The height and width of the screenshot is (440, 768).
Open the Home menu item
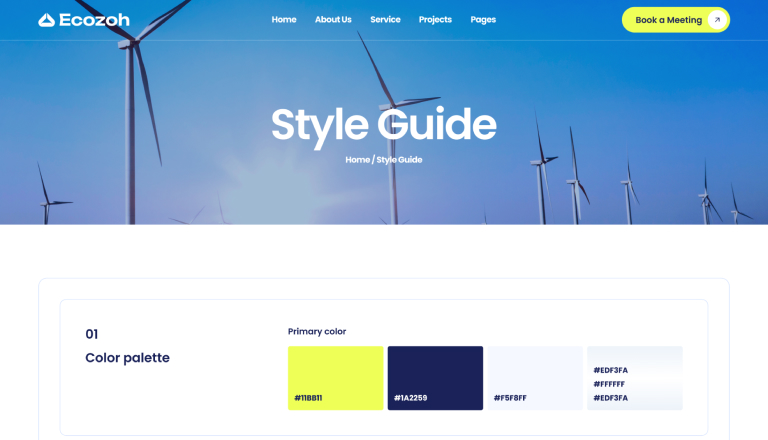tap(284, 20)
